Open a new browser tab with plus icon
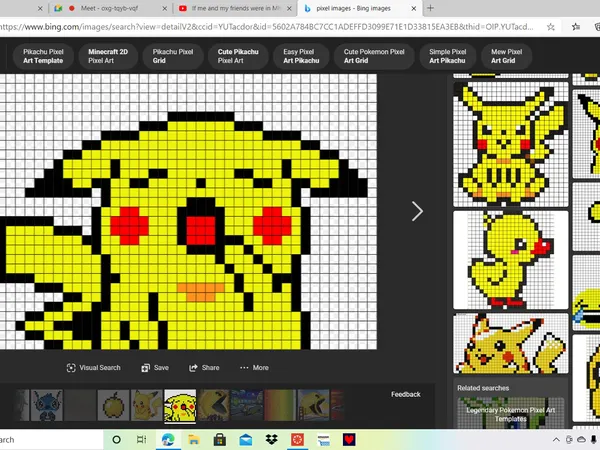The width and height of the screenshot is (600, 450). (x=430, y=8)
